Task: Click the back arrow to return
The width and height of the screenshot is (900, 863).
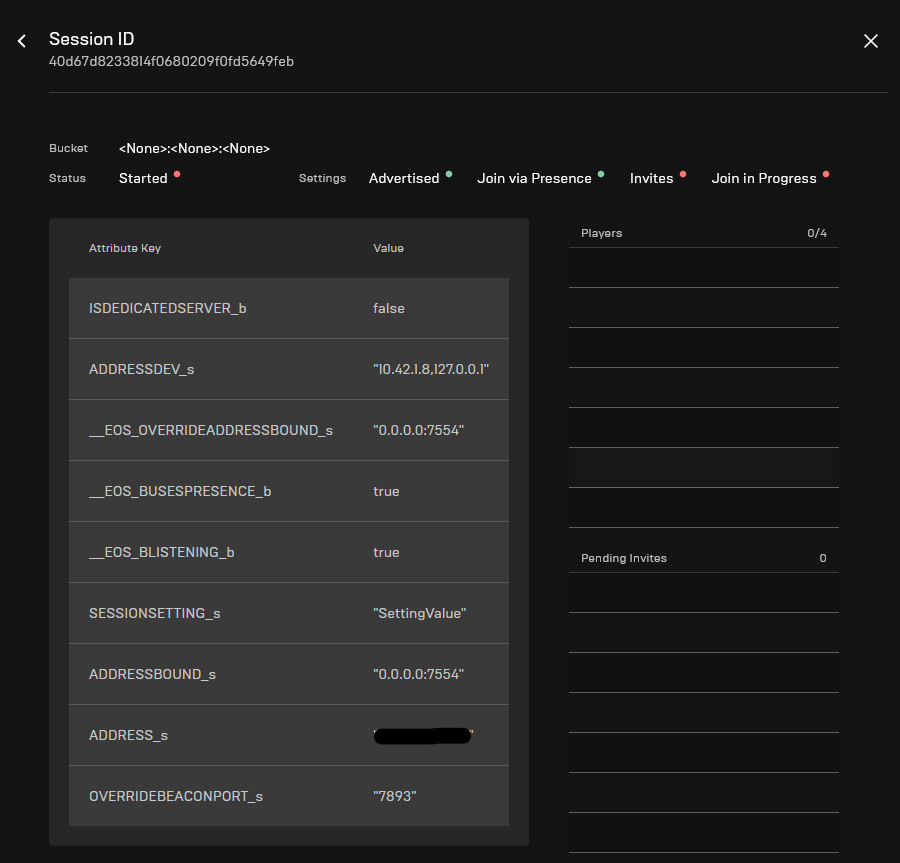Action: click(21, 40)
